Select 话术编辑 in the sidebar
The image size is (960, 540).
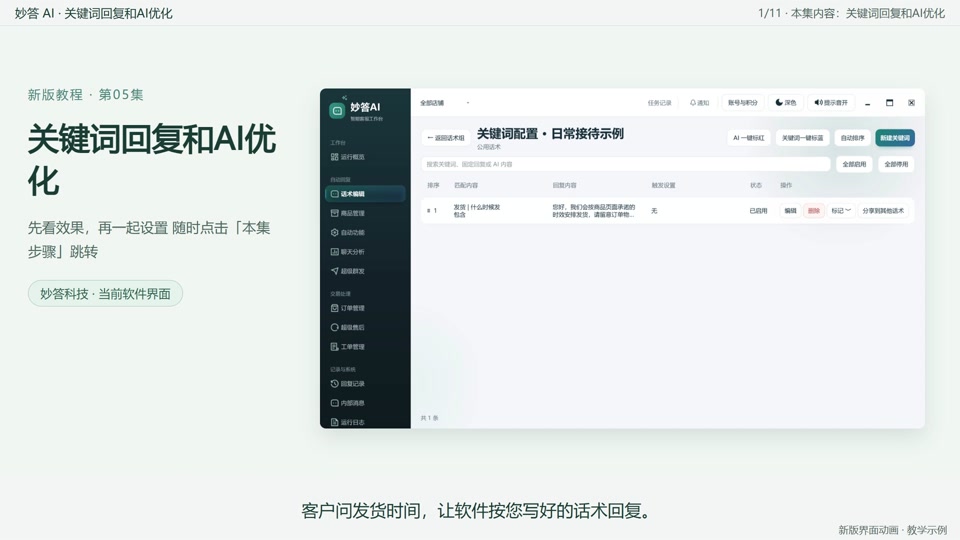tap(365, 193)
